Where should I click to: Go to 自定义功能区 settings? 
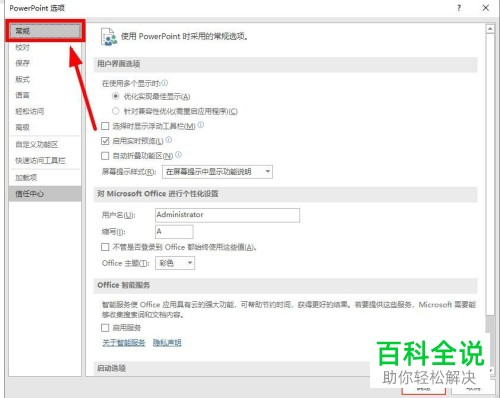coord(45,145)
